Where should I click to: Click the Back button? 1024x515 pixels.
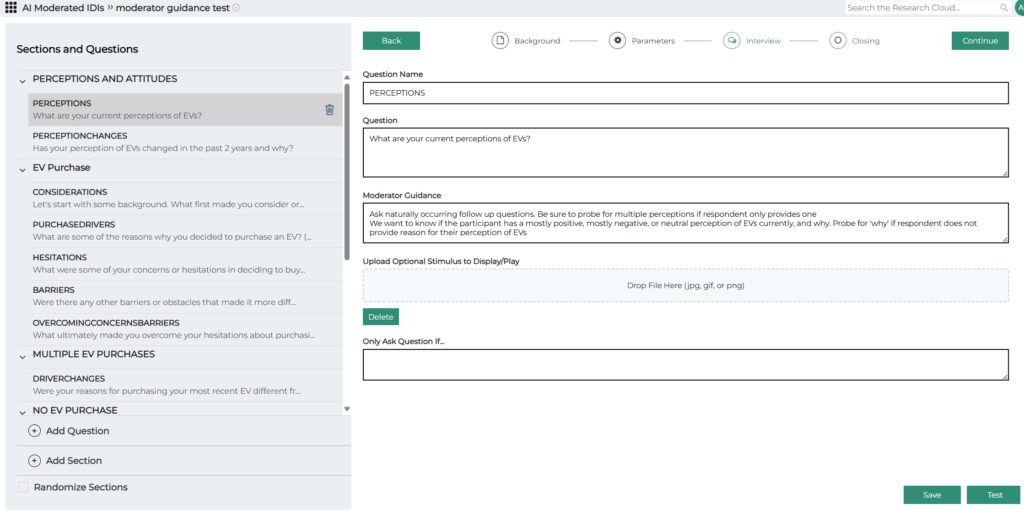coord(391,40)
